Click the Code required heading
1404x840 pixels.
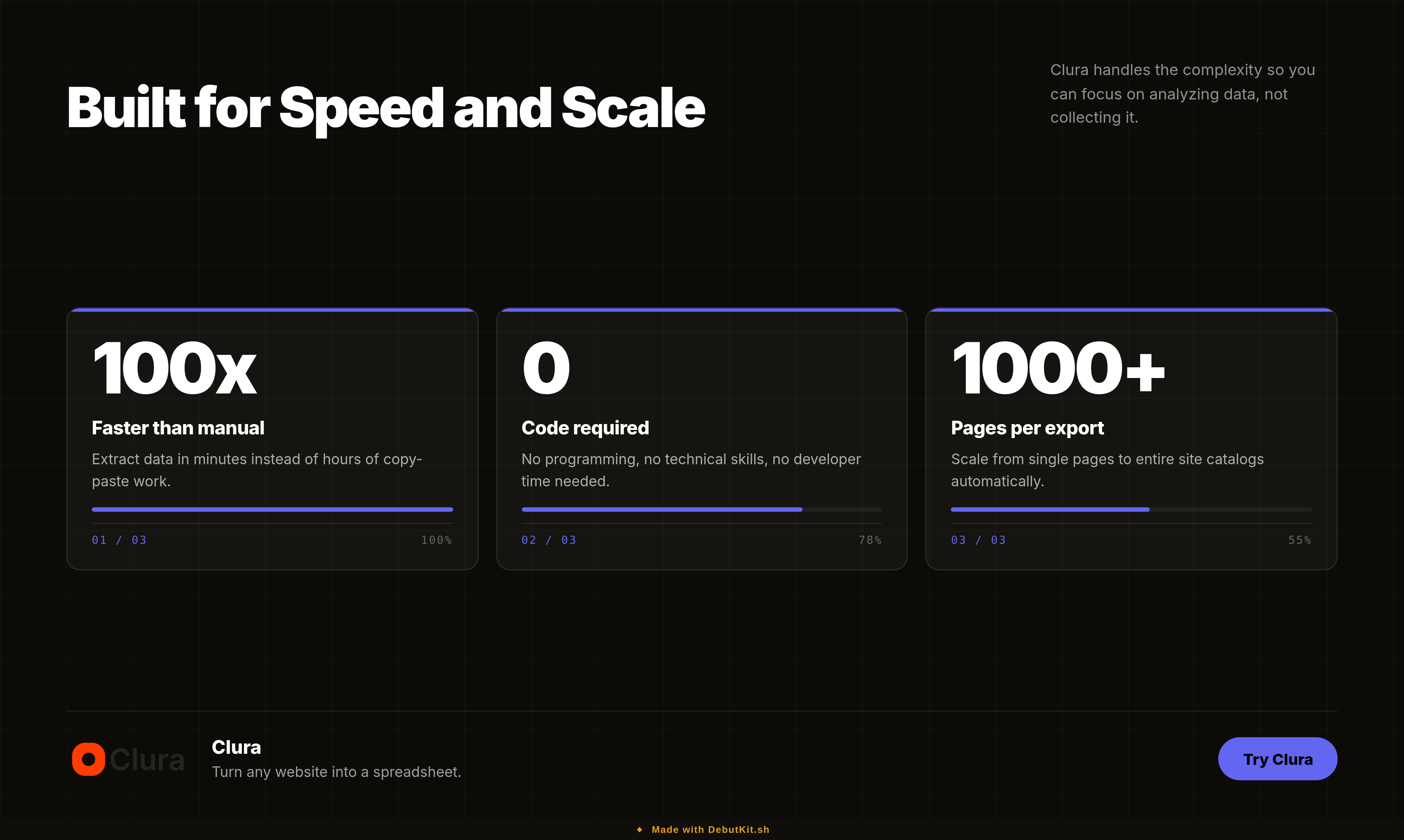click(586, 428)
